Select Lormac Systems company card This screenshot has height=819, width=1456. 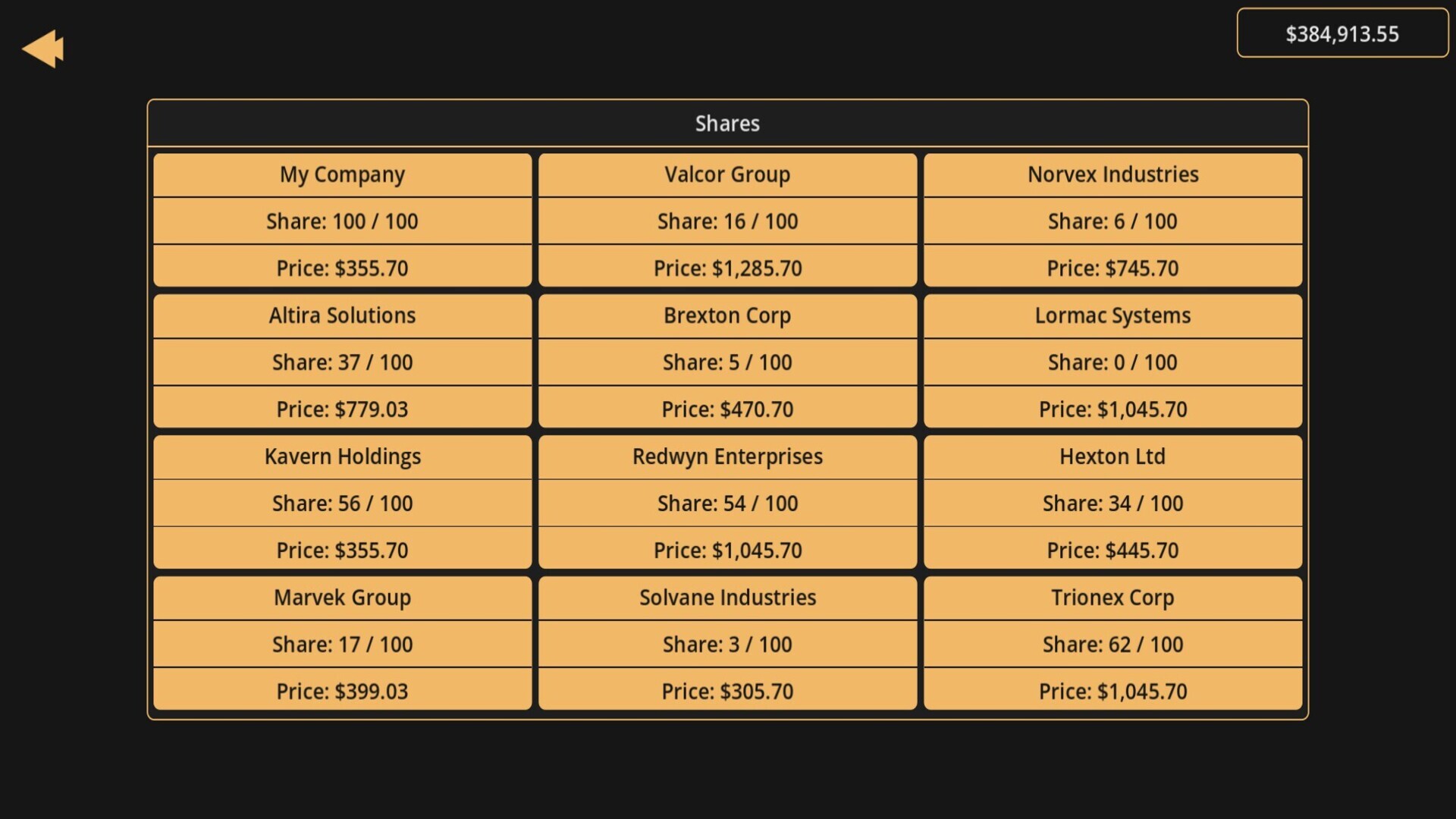tap(1112, 315)
